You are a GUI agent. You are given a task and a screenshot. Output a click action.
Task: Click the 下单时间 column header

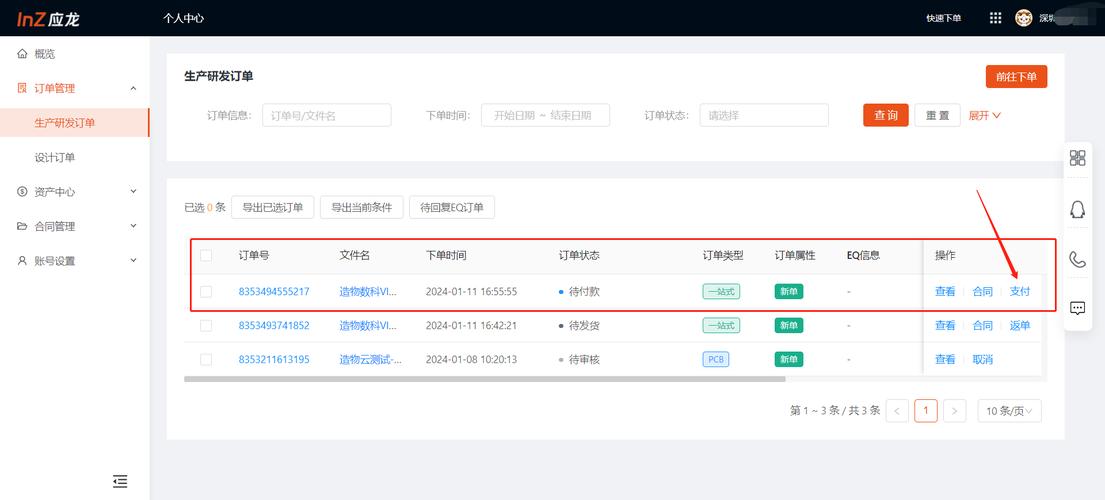pyautogui.click(x=446, y=256)
